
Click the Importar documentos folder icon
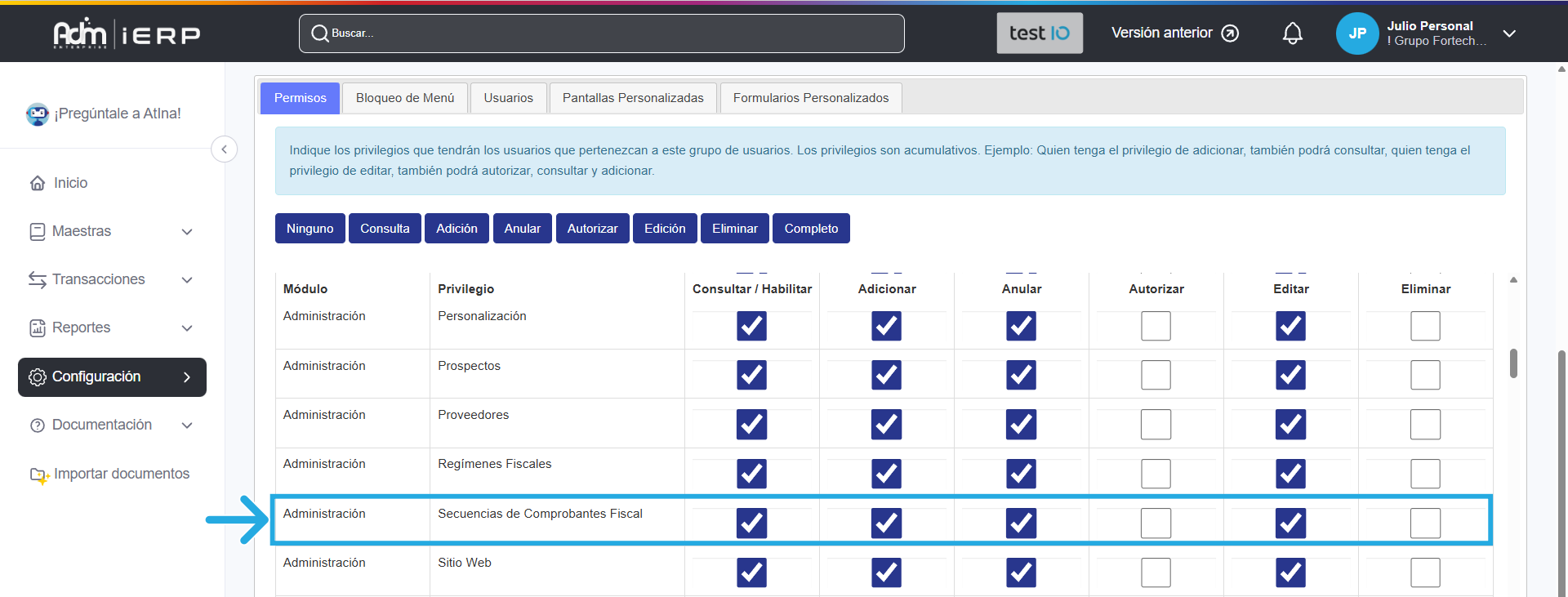point(38,474)
